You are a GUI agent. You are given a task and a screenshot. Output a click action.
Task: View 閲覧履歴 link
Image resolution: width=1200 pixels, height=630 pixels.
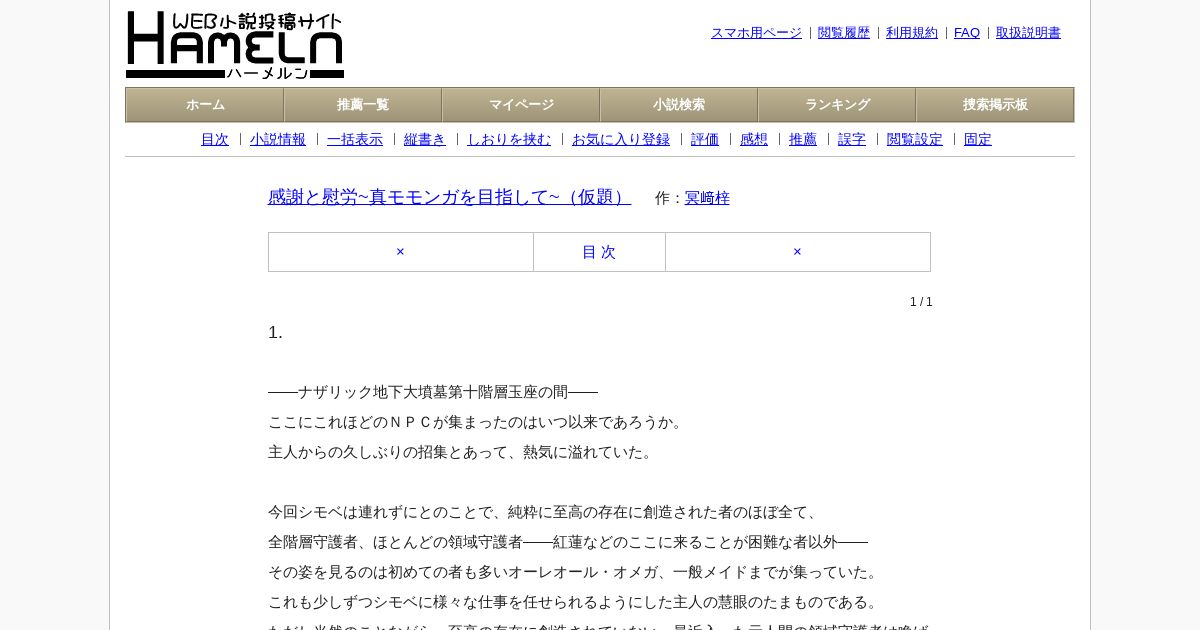(844, 33)
